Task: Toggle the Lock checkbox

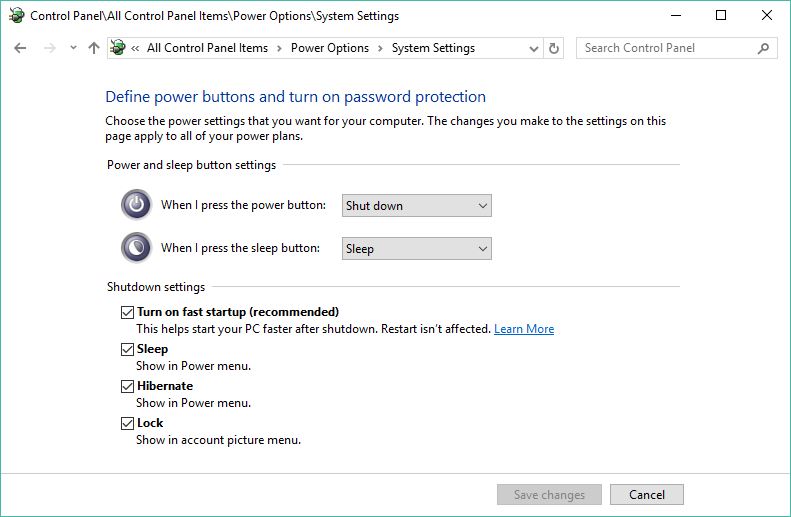Action: pyautogui.click(x=127, y=423)
